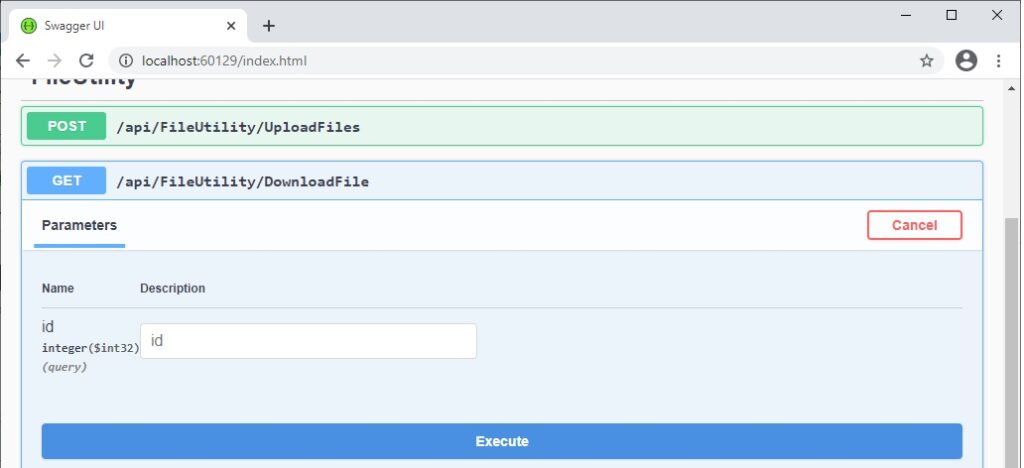View site information icon in address bar
Screen dimensions: 1024x468
click(x=126, y=61)
